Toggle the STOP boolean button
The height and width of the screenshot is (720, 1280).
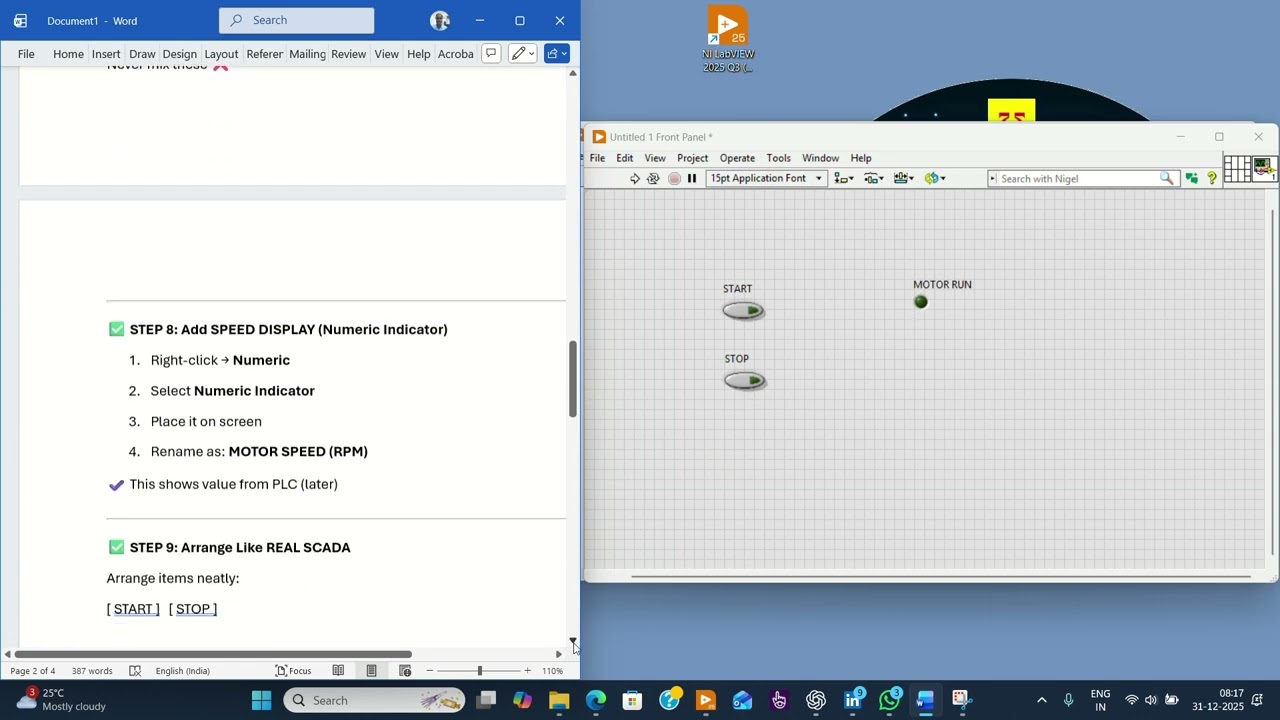[745, 380]
